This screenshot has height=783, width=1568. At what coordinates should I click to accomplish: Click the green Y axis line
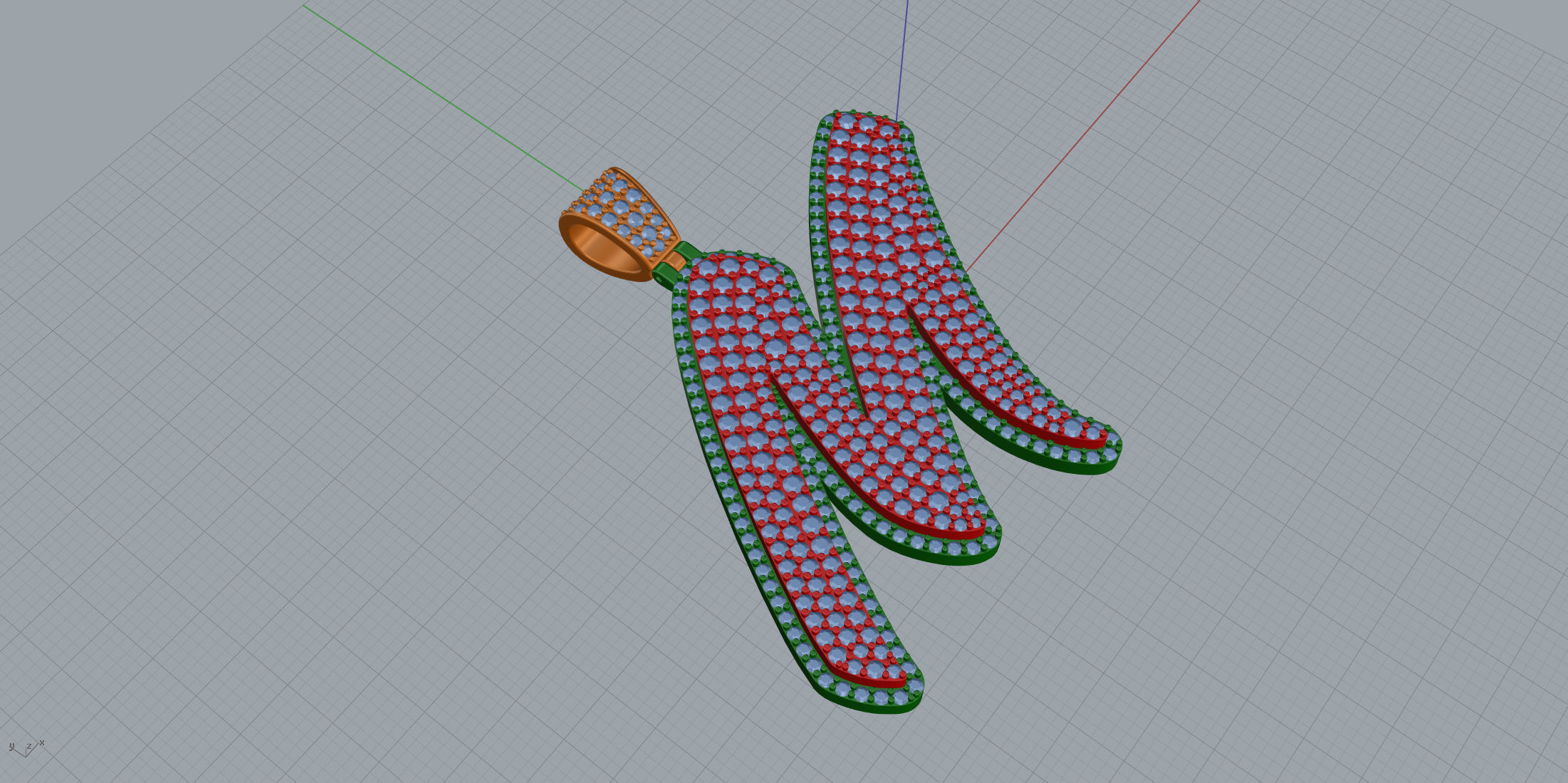(x=441, y=98)
